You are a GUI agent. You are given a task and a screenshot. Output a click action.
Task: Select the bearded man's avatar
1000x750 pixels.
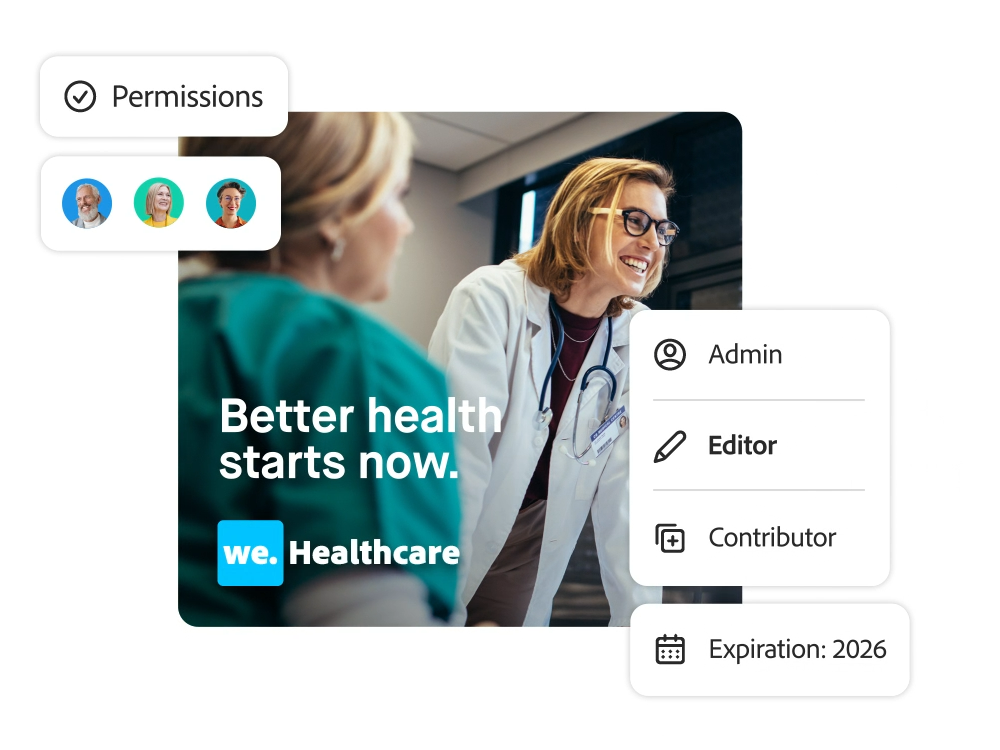click(87, 203)
